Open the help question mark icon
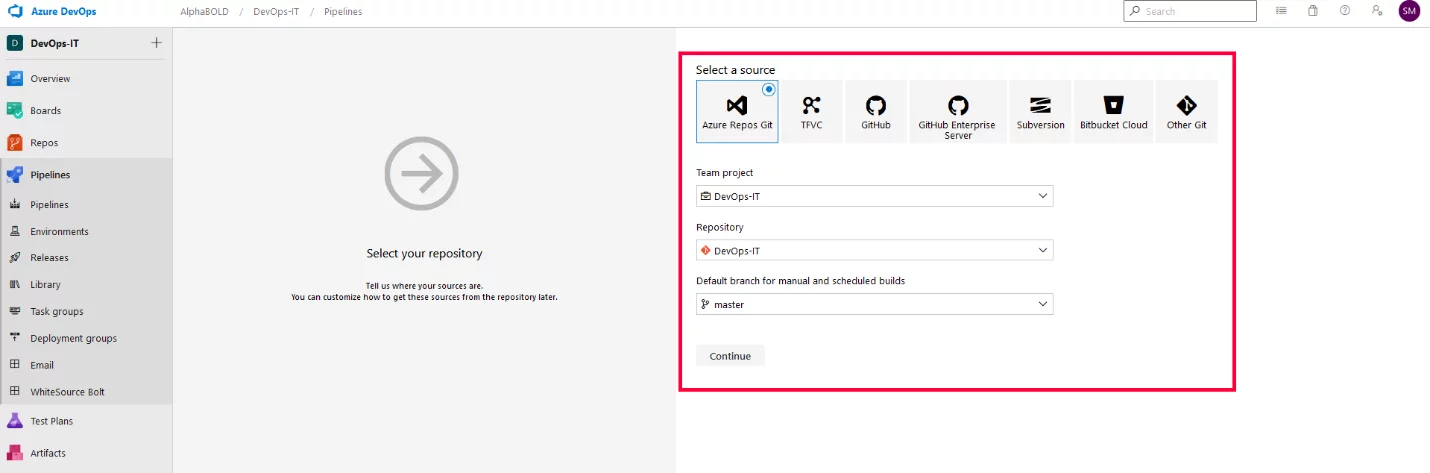Viewport: 1430px width, 473px height. pyautogui.click(x=1345, y=11)
